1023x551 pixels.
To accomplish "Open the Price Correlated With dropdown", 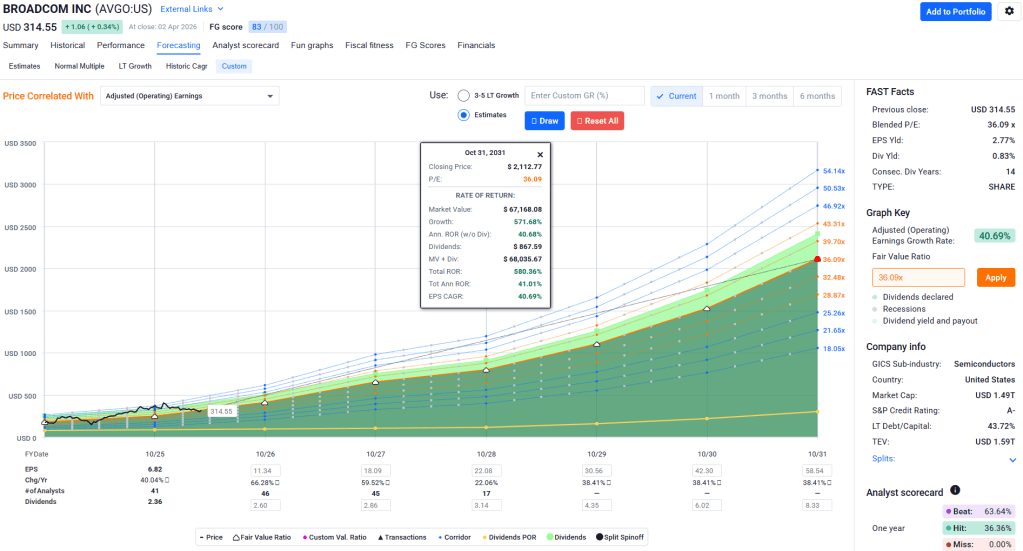I will click(x=189, y=96).
